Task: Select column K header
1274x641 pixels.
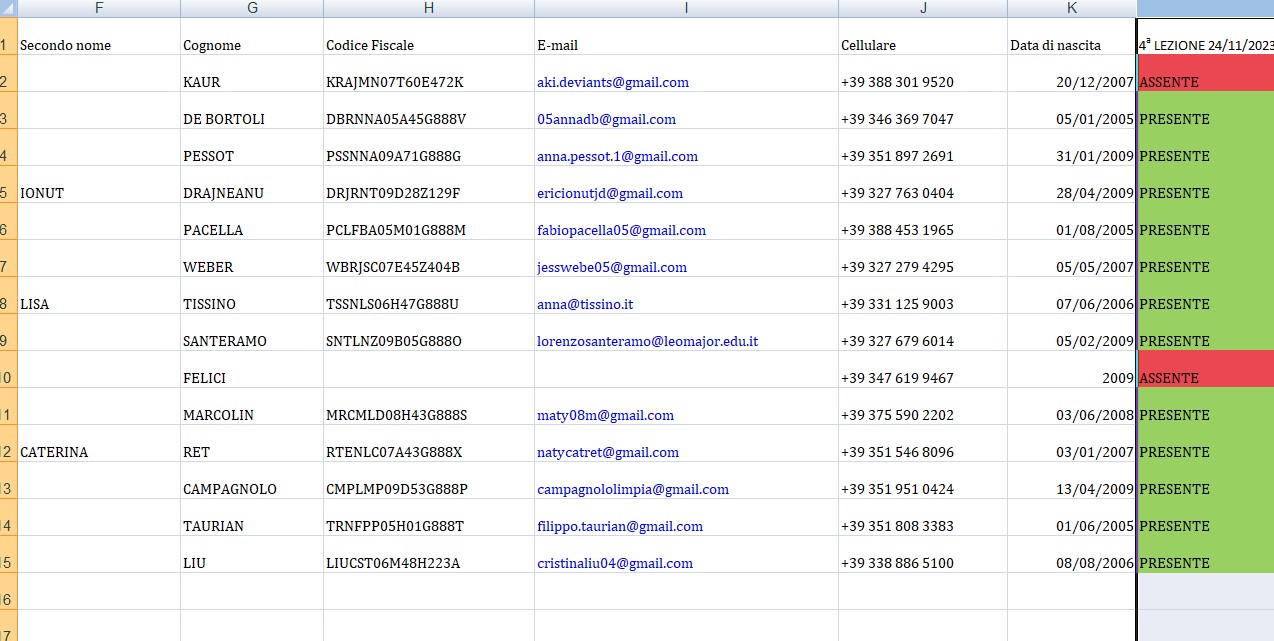Action: coord(1072,8)
